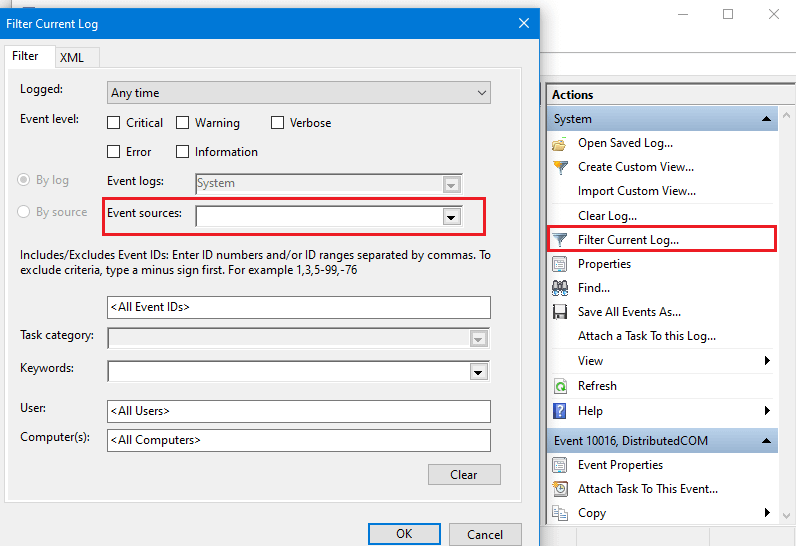This screenshot has height=546, width=796.
Task: Confirm the filter with OK button
Action: (x=404, y=534)
